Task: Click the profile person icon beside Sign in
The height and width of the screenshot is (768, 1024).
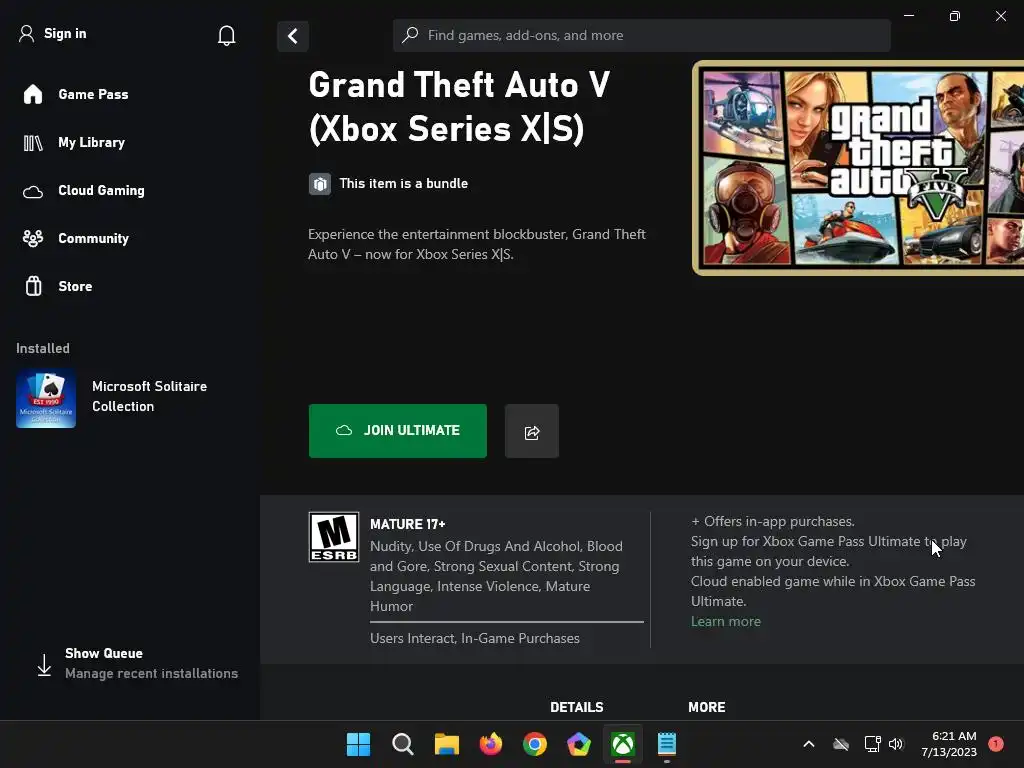Action: (26, 33)
